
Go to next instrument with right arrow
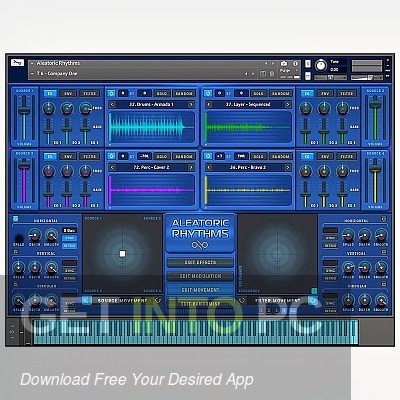(273, 63)
